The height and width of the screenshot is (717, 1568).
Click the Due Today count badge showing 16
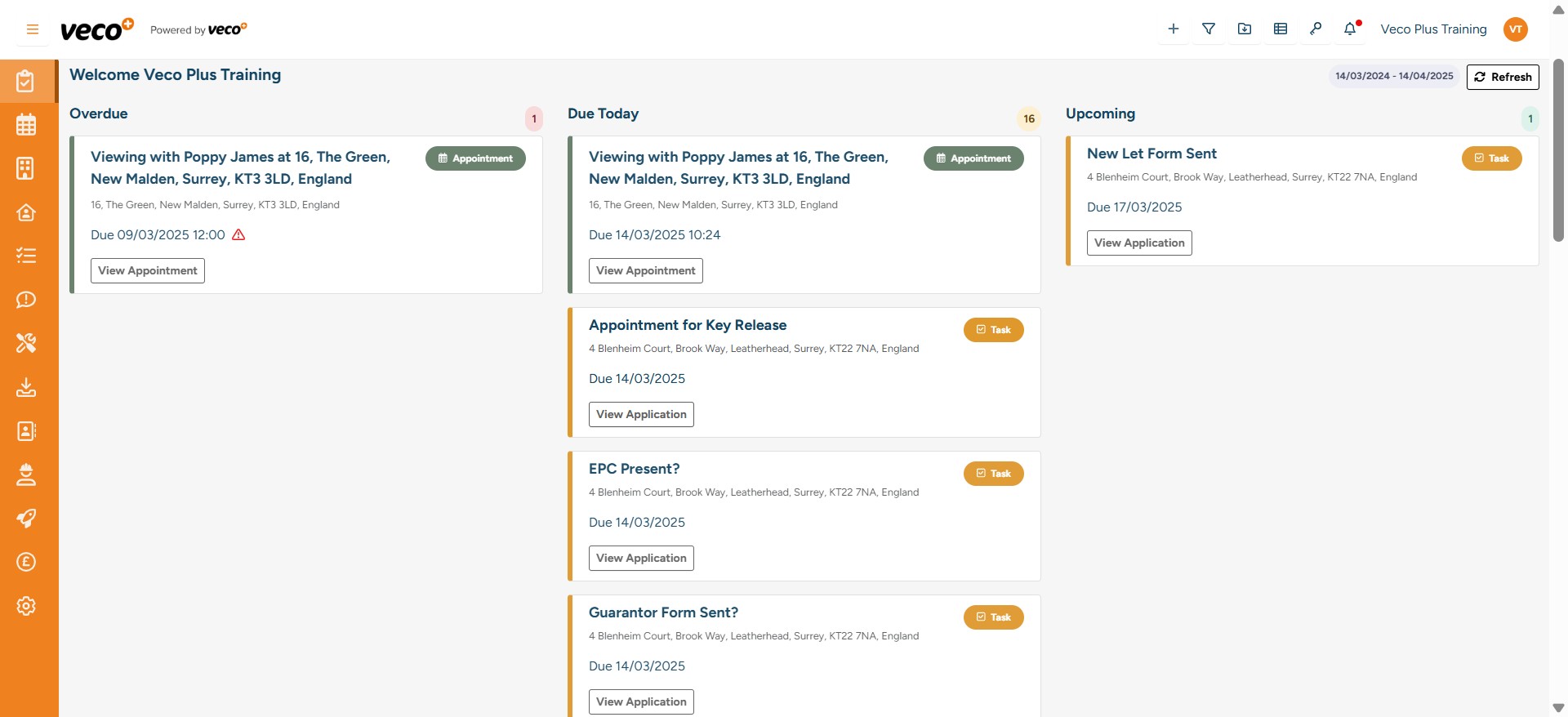tap(1029, 118)
